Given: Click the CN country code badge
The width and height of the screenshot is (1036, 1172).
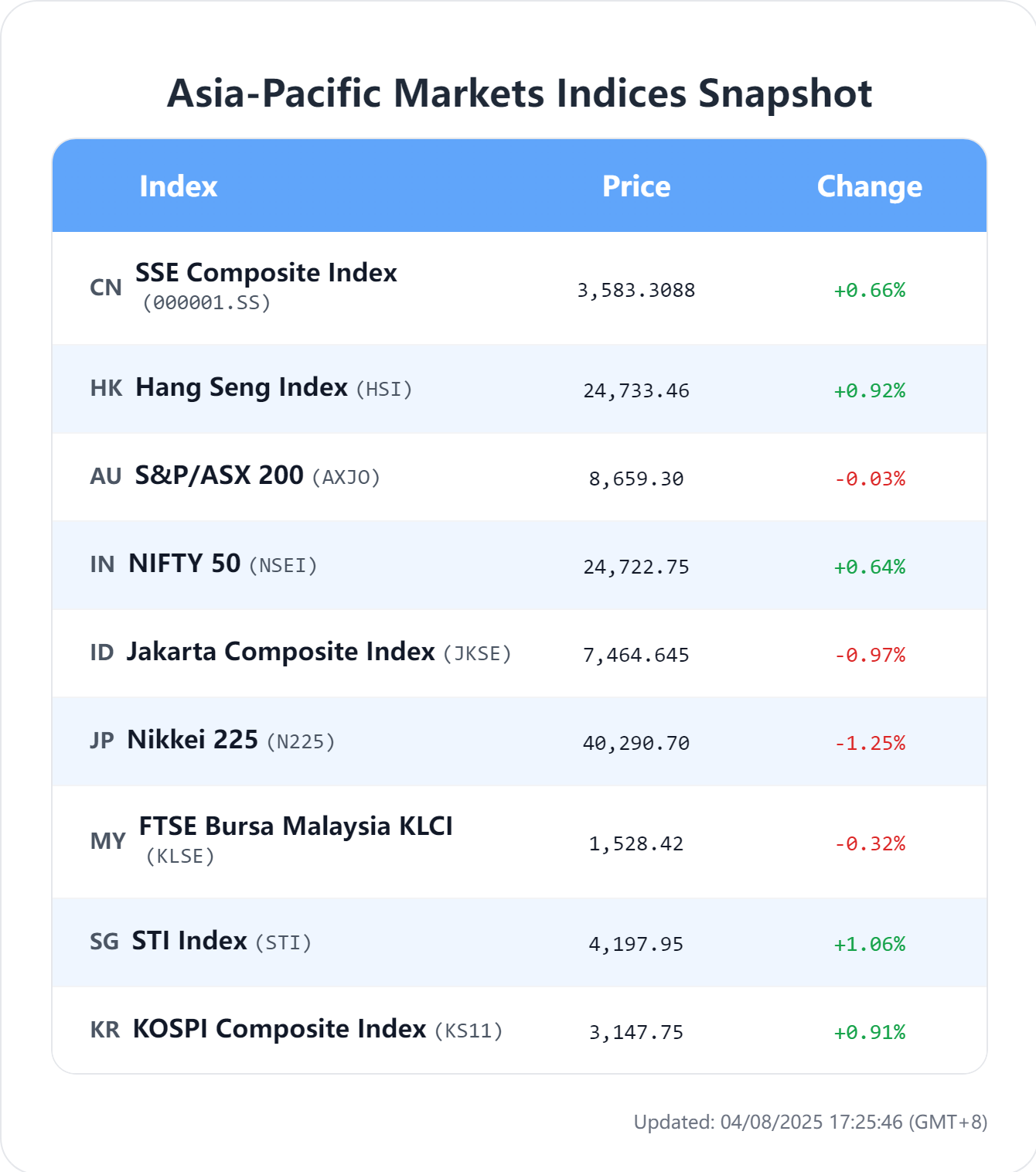Looking at the screenshot, I should tap(106, 288).
